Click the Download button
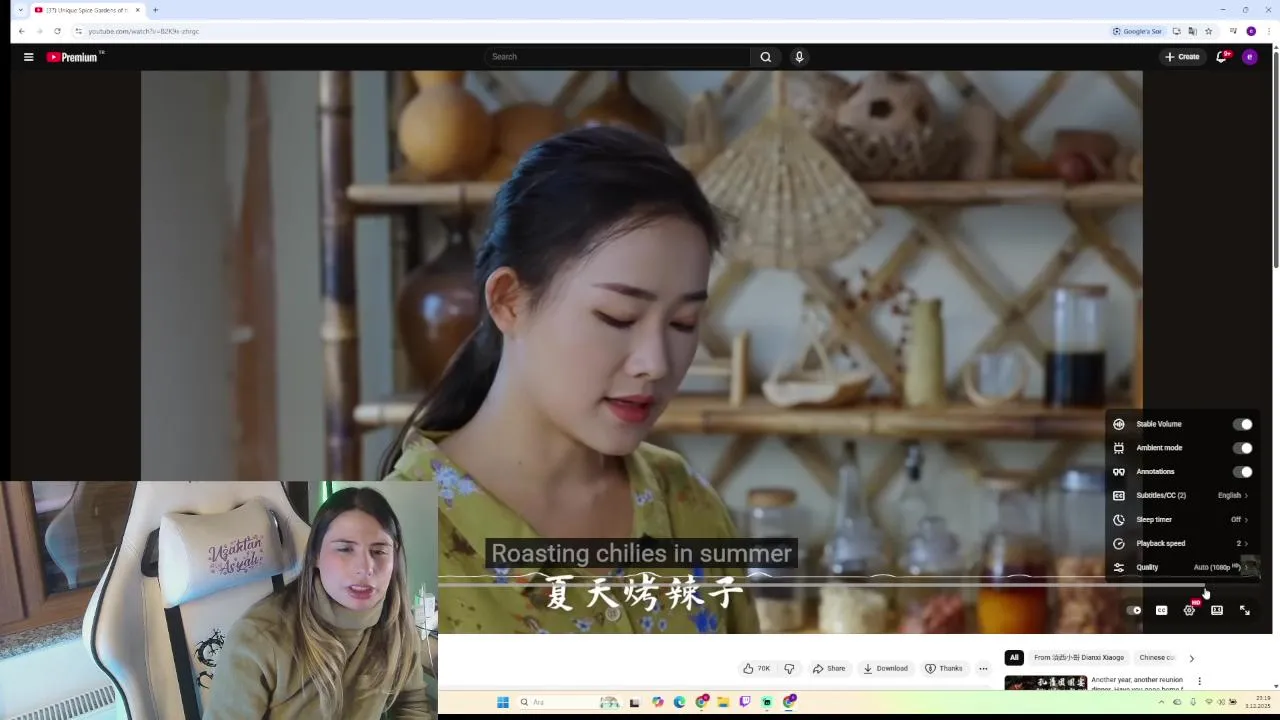Viewport: 1280px width, 720px height. [x=885, y=668]
